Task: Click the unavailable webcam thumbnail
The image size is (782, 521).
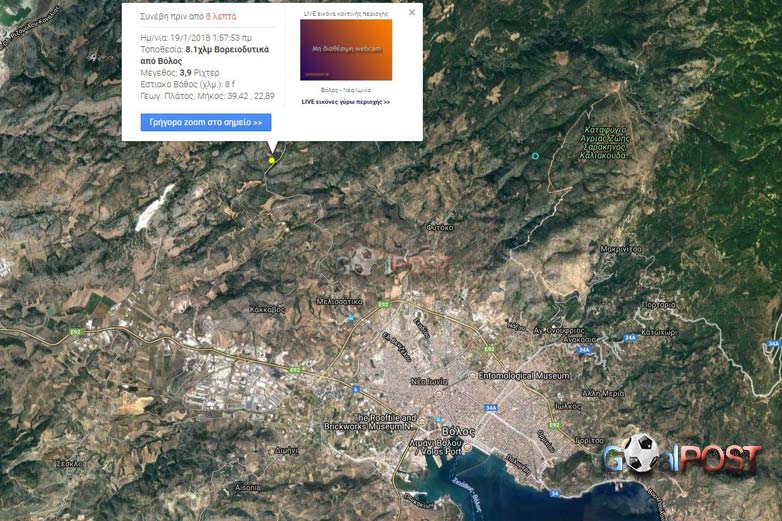Action: coord(346,49)
